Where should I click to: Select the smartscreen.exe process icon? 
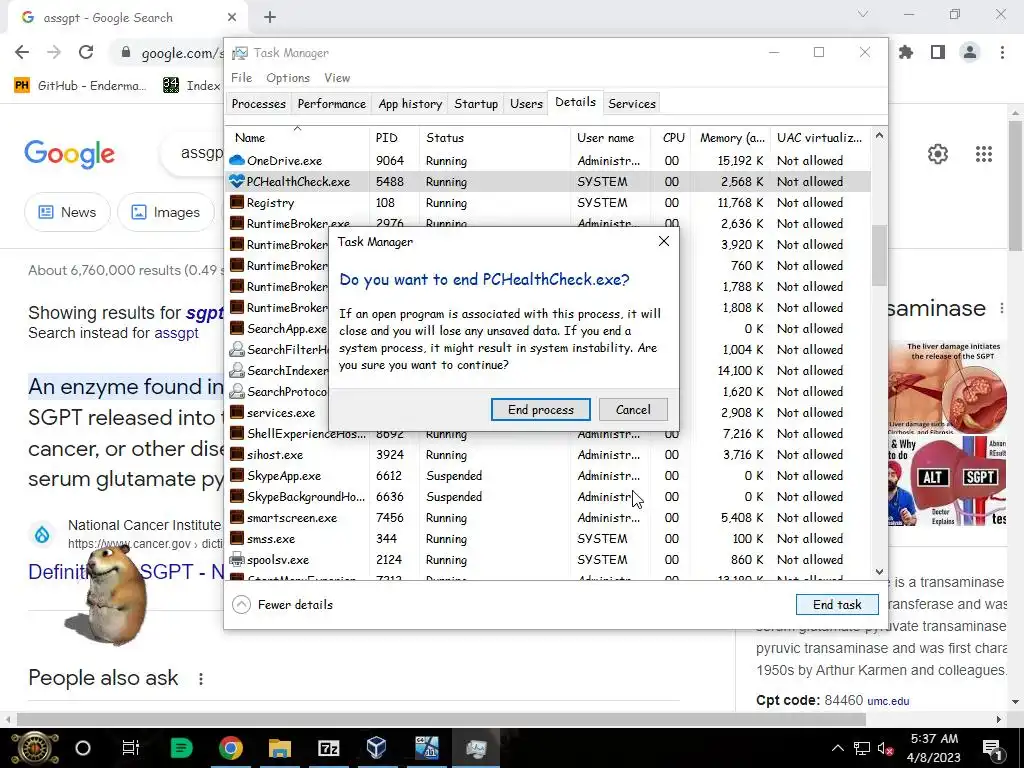(x=237, y=518)
